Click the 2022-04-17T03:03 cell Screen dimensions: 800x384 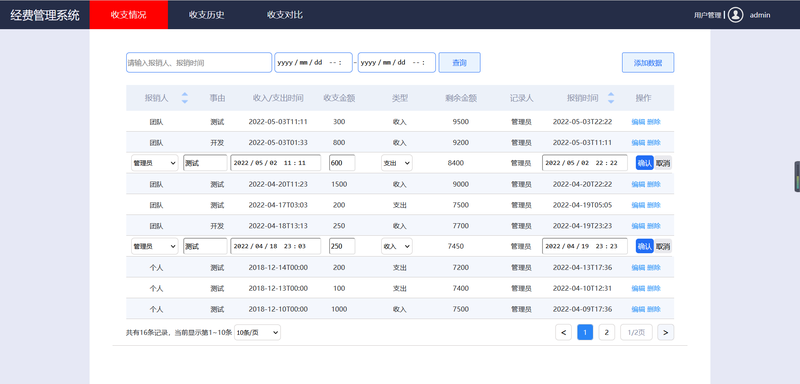pos(278,205)
